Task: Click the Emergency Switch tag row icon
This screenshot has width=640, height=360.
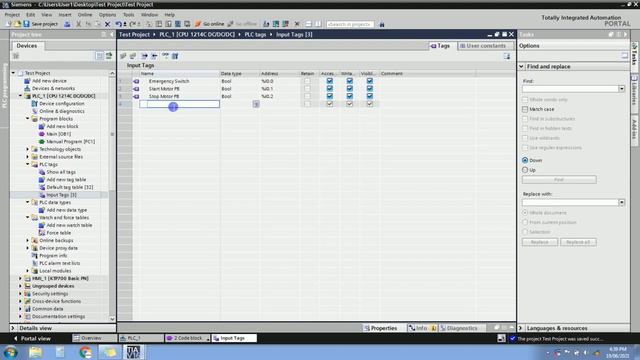Action: pyautogui.click(x=136, y=81)
